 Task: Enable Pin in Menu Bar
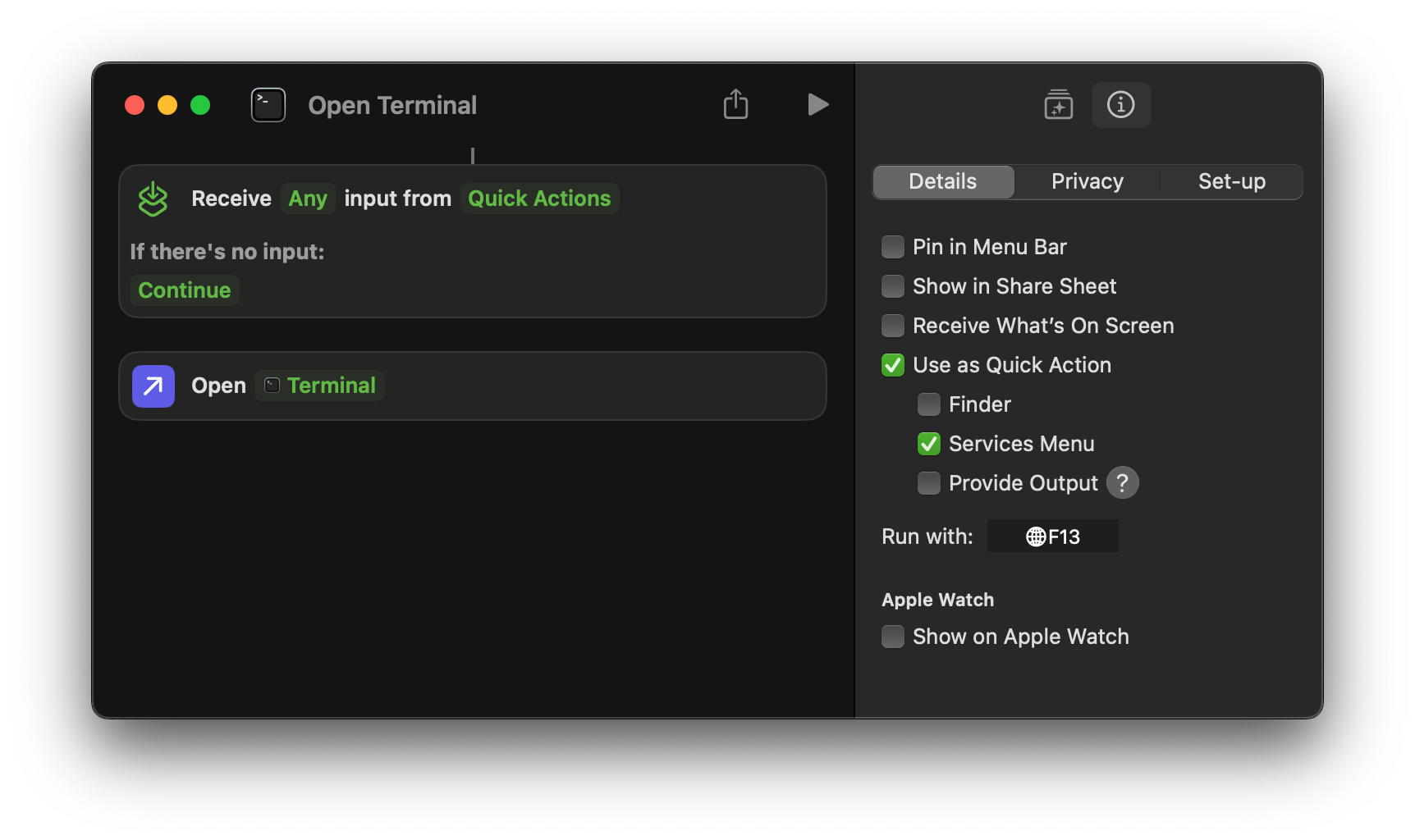(x=892, y=246)
